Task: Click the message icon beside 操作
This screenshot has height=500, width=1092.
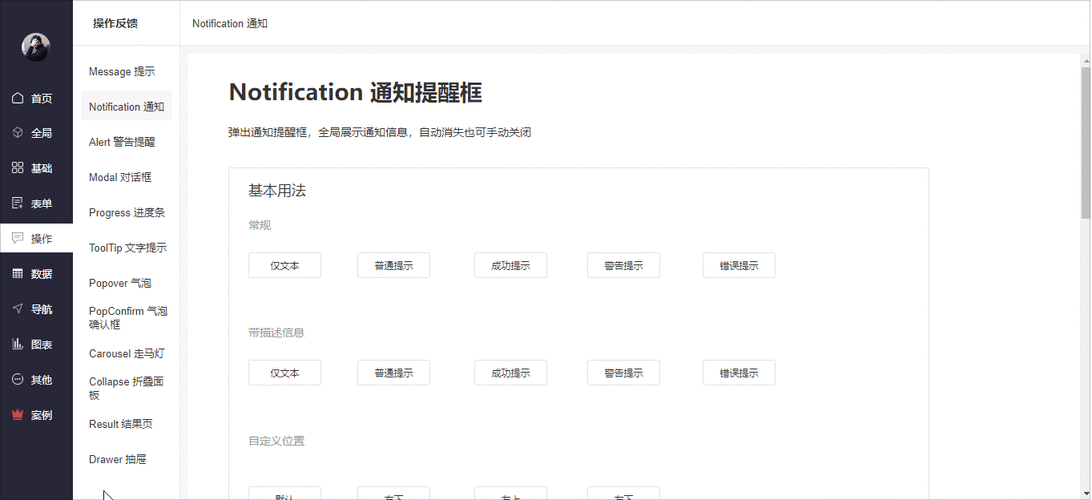Action: (x=18, y=238)
